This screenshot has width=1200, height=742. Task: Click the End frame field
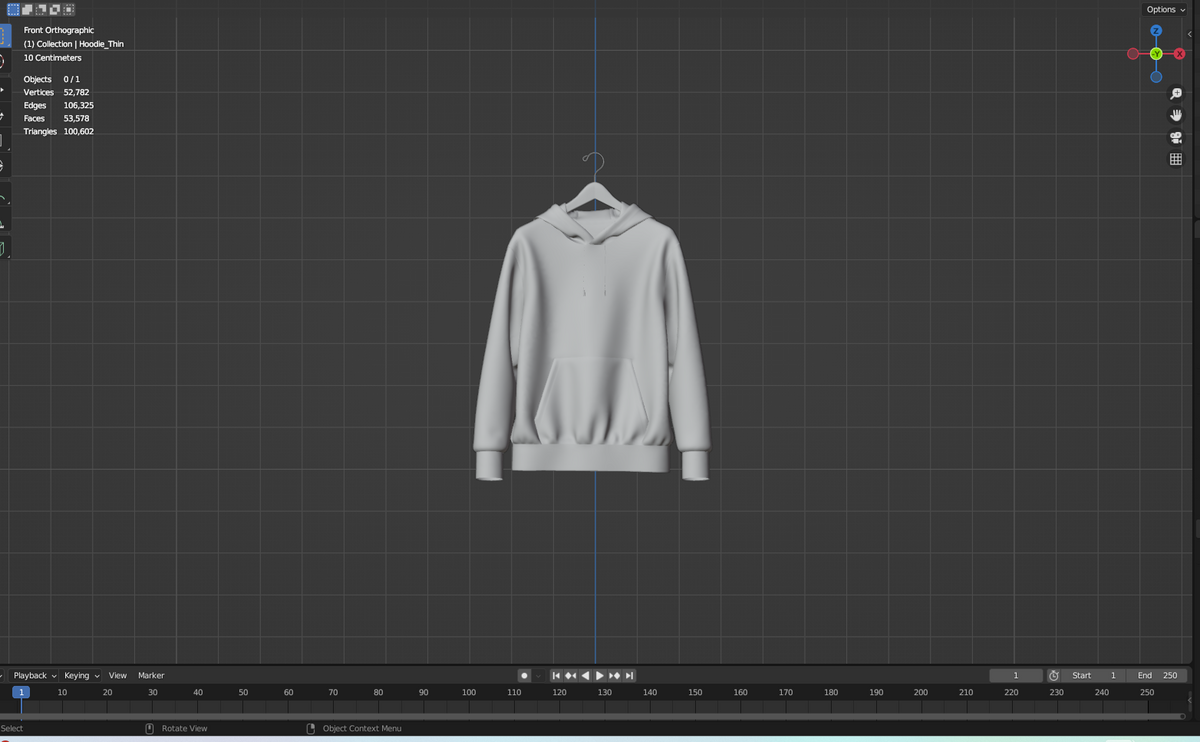click(x=1157, y=676)
